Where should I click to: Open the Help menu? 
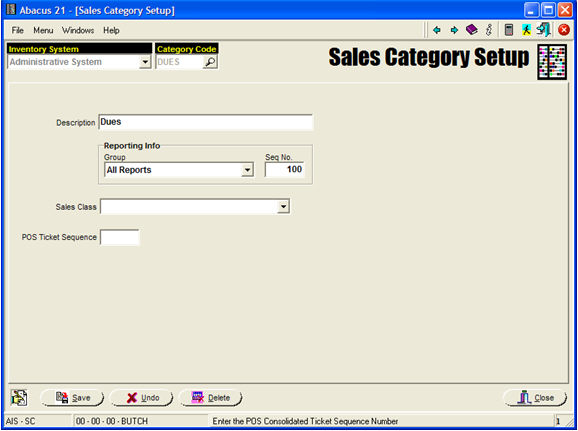click(x=111, y=30)
